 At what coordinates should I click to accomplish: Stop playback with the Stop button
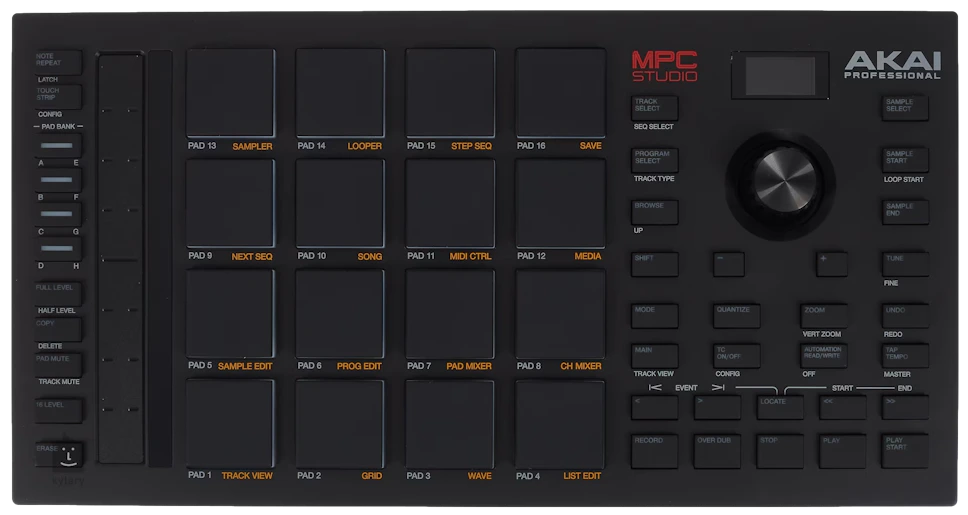pyautogui.click(x=780, y=451)
